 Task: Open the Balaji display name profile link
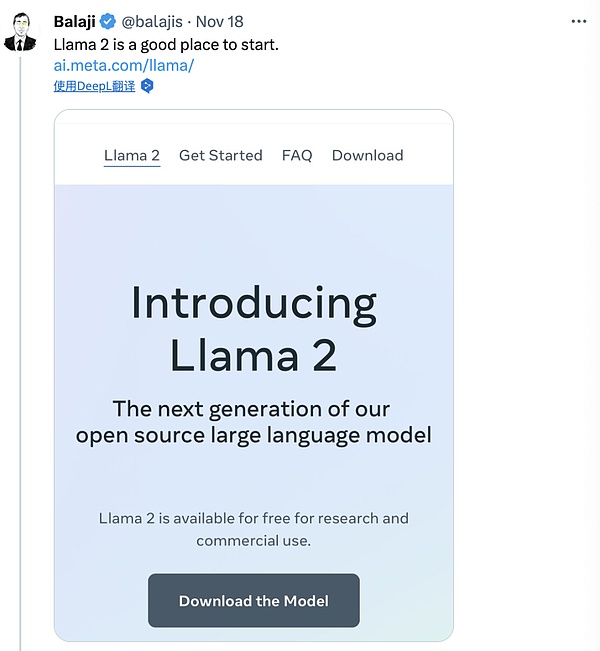point(75,22)
